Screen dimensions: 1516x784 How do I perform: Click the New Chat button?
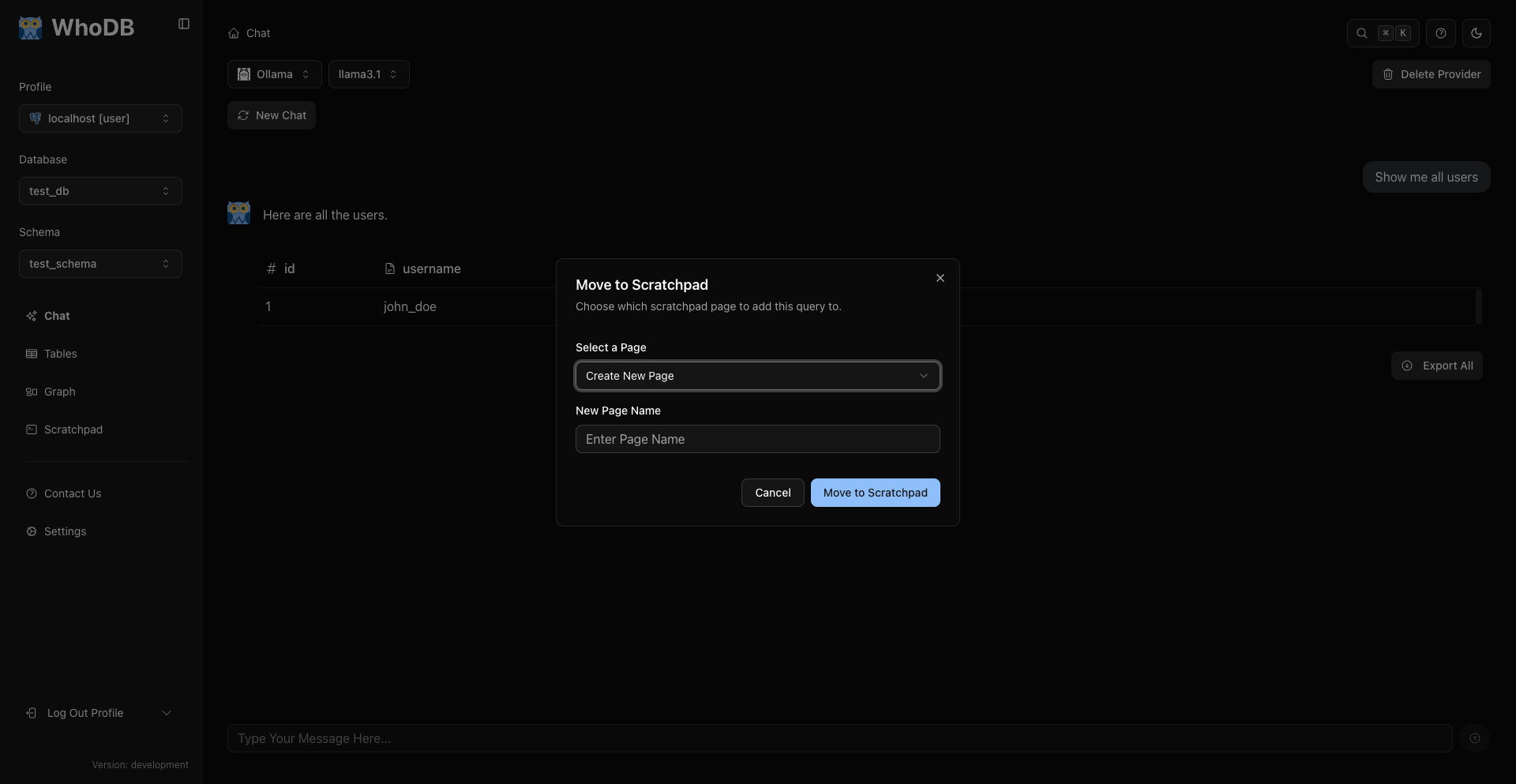point(272,115)
